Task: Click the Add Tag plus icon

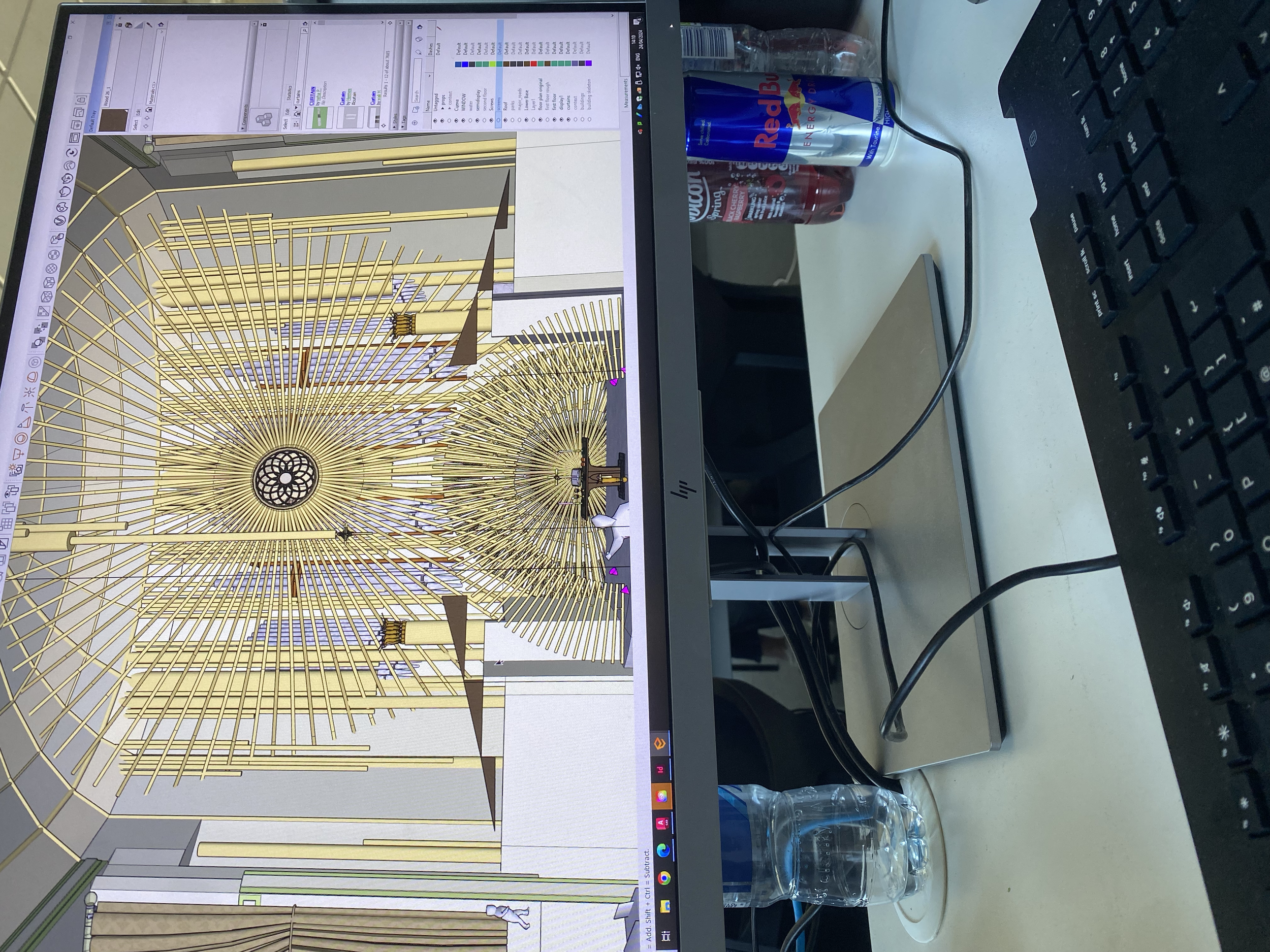Action: click(415, 123)
